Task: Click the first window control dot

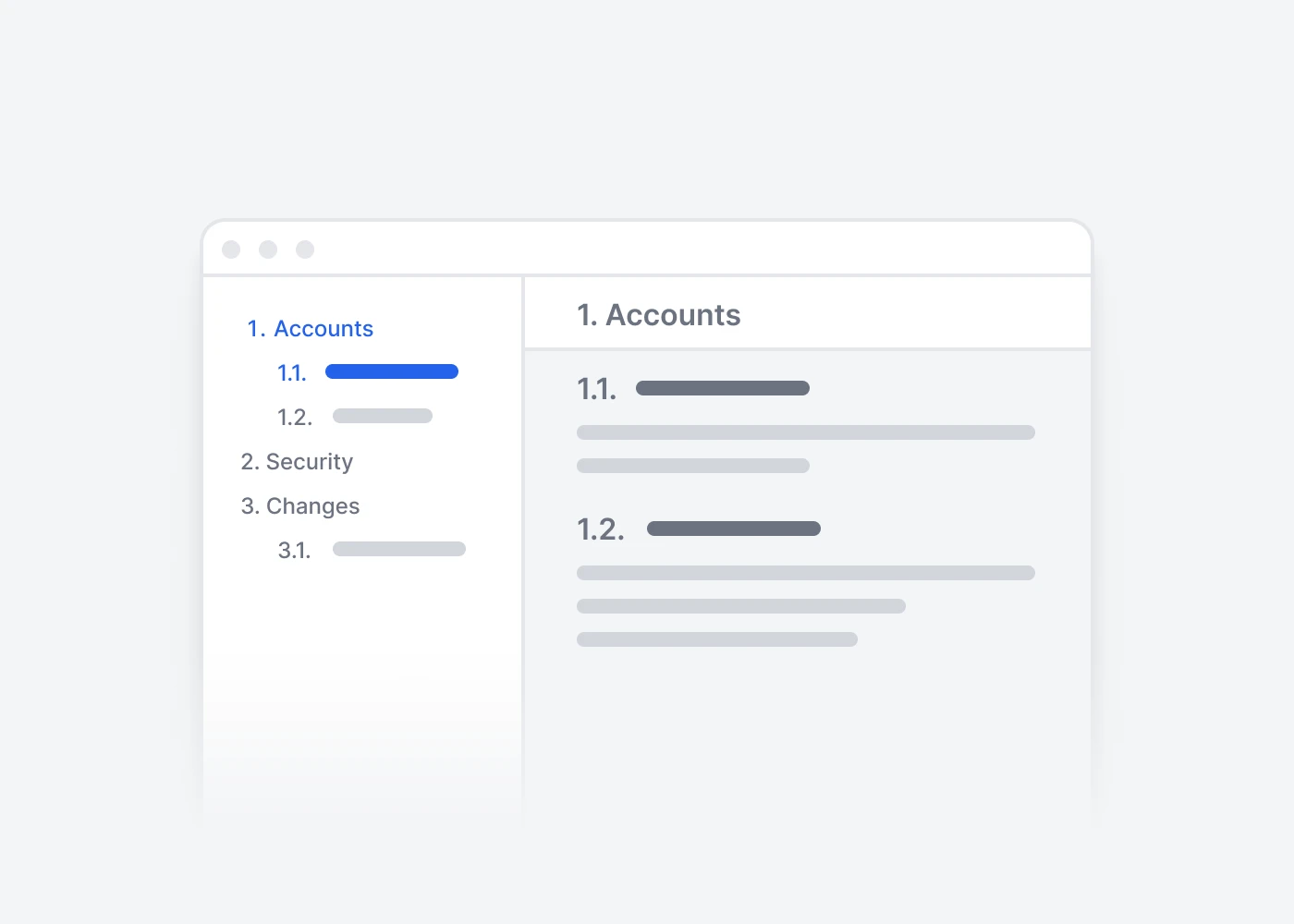Action: (x=231, y=249)
